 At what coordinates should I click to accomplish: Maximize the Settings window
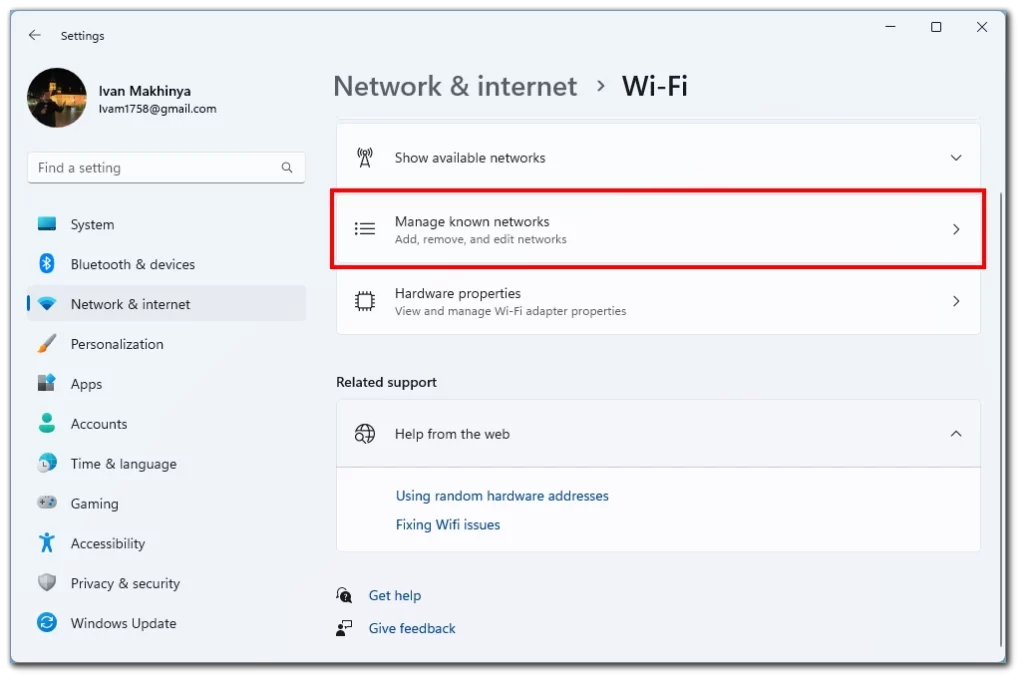[x=936, y=27]
